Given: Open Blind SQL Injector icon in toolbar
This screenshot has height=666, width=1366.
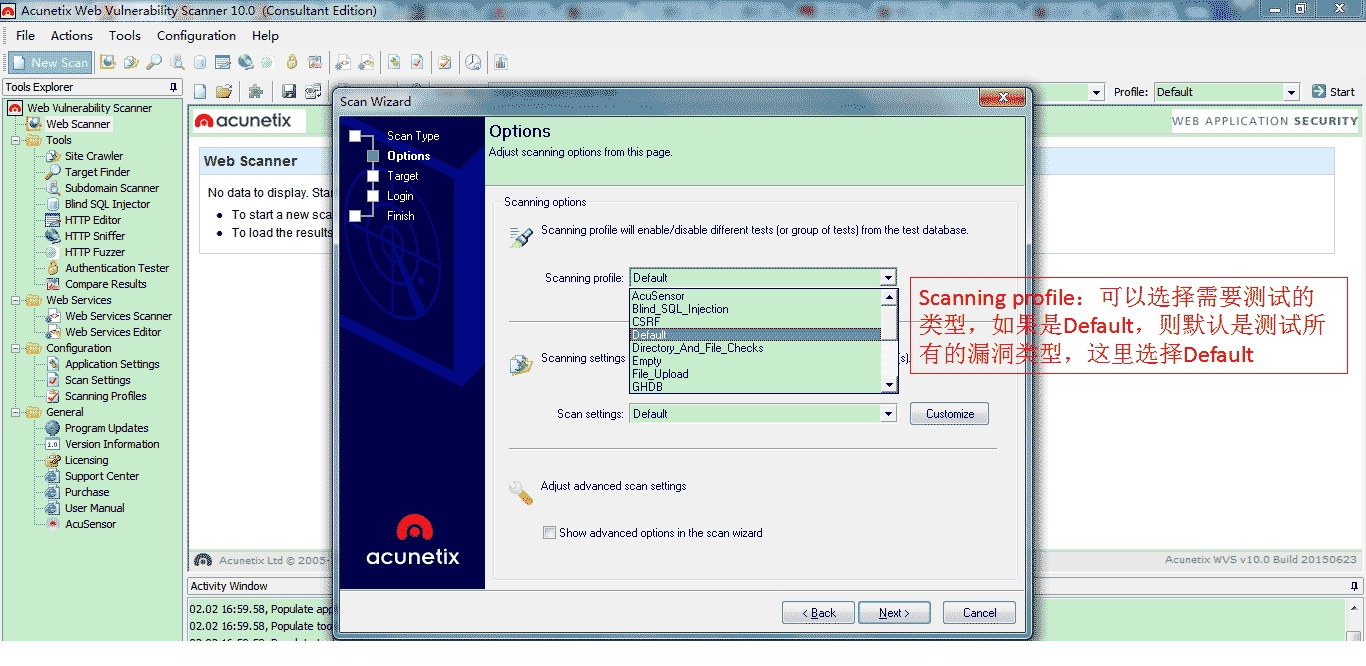Looking at the screenshot, I should (x=200, y=62).
